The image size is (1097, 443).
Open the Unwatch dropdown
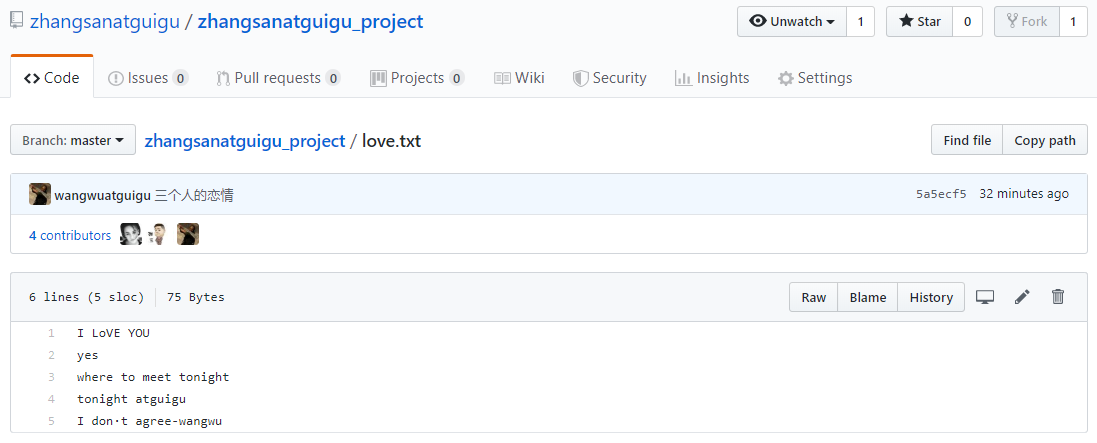(792, 22)
